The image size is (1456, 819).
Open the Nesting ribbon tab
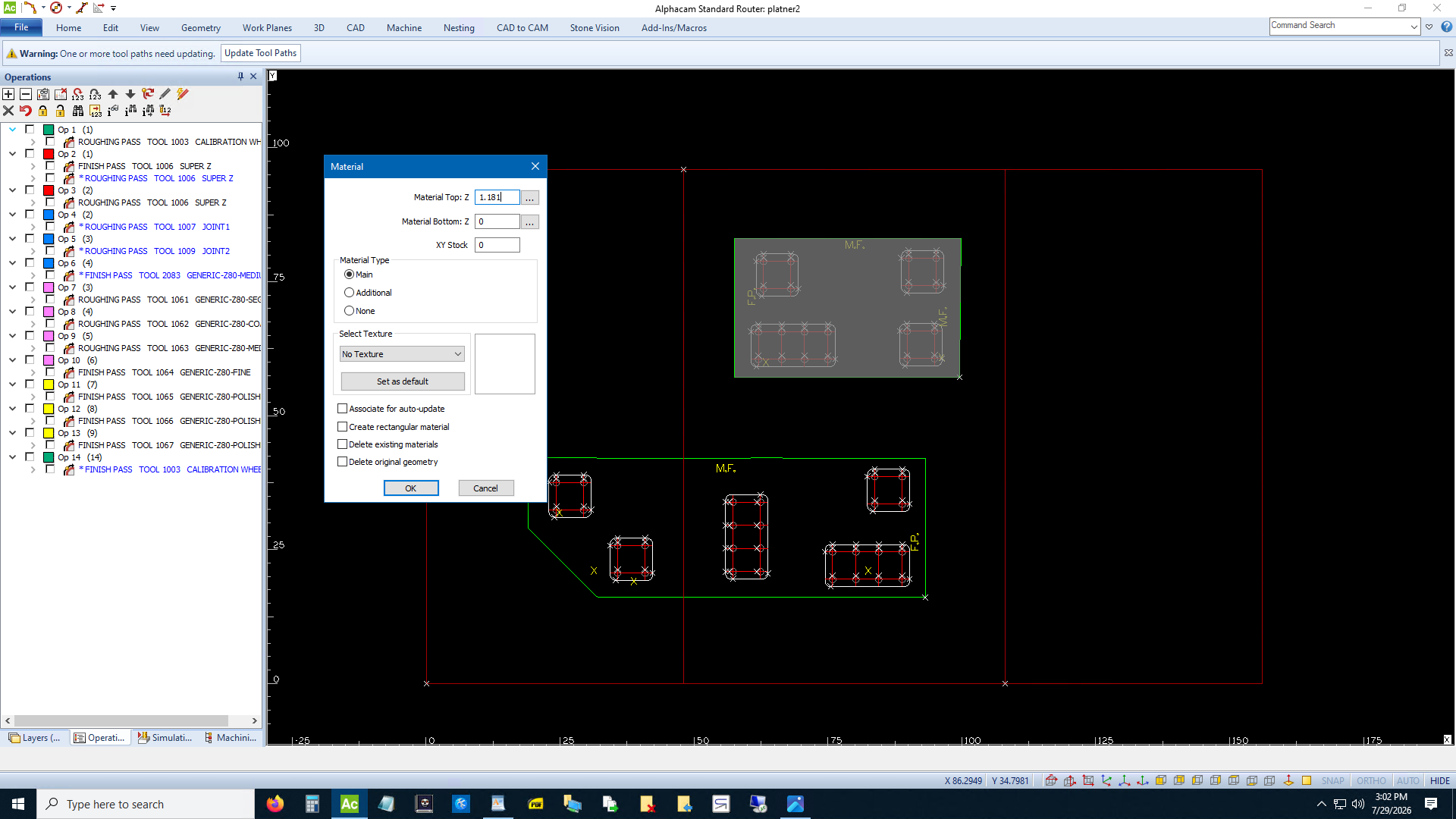point(459,28)
